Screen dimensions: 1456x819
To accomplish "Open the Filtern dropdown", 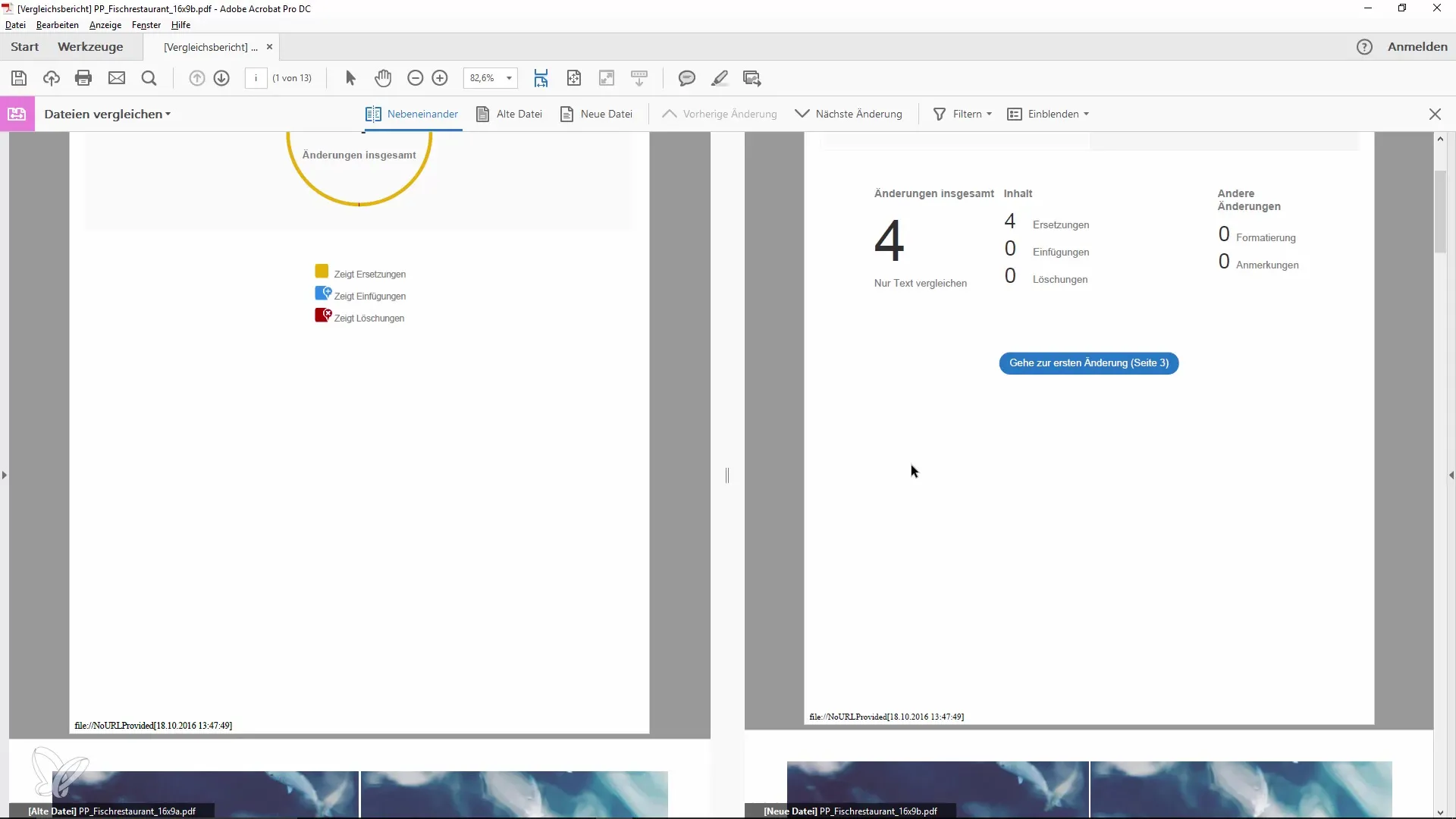I will tap(962, 114).
